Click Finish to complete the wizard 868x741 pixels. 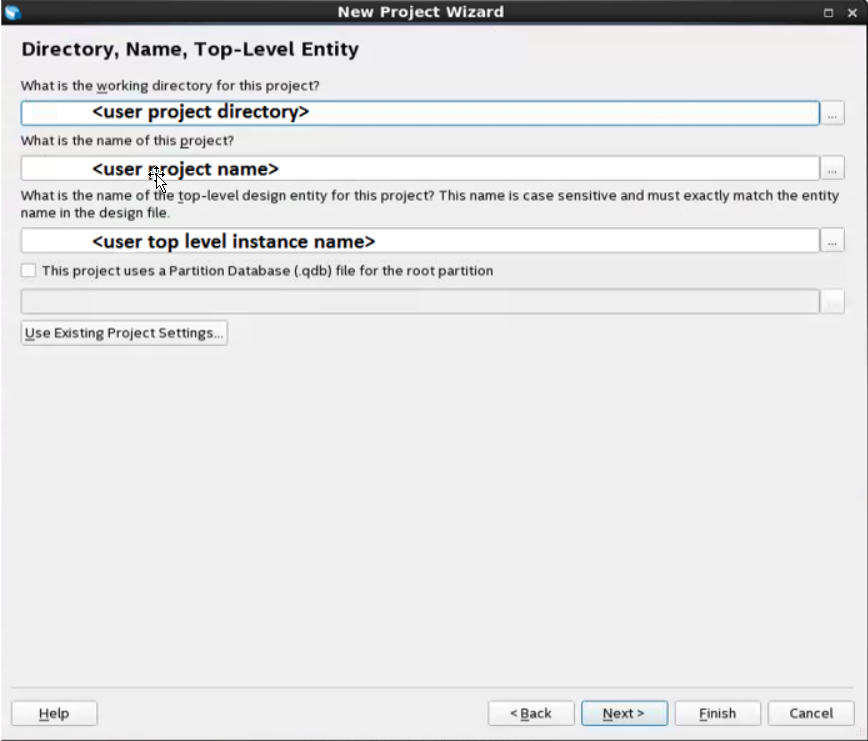[717, 713]
